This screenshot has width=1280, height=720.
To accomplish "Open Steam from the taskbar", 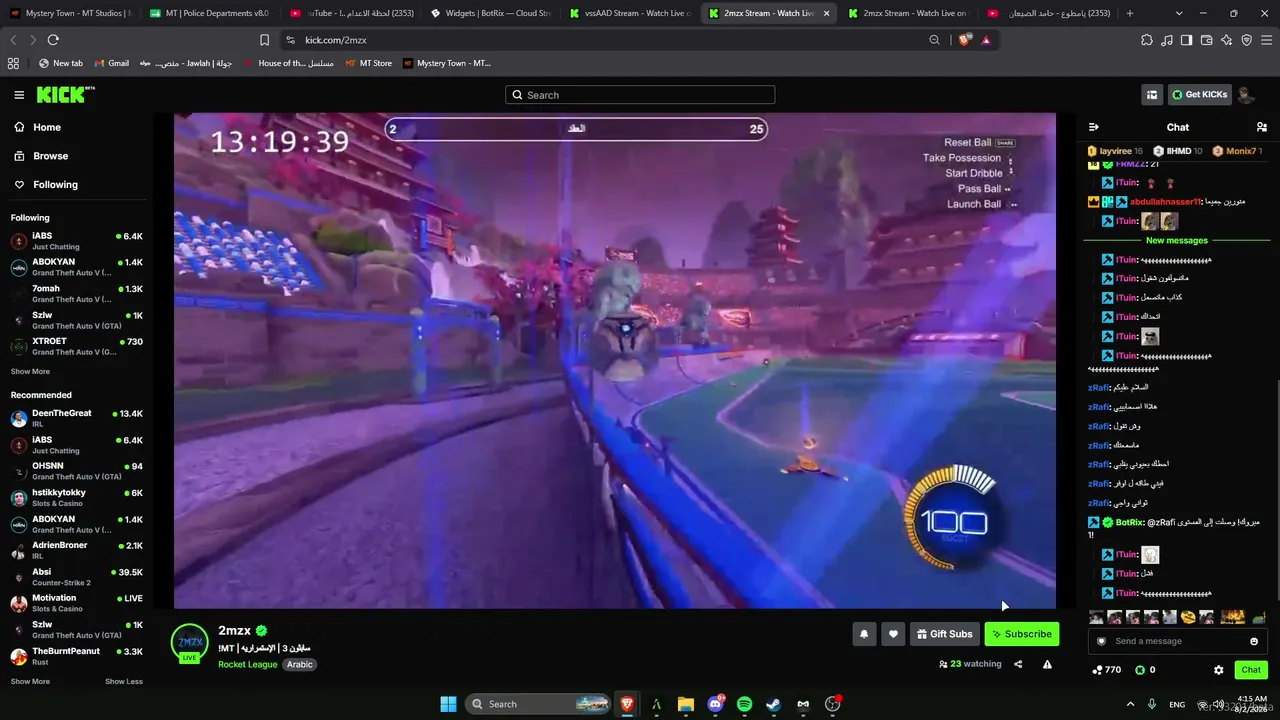I will 774,704.
